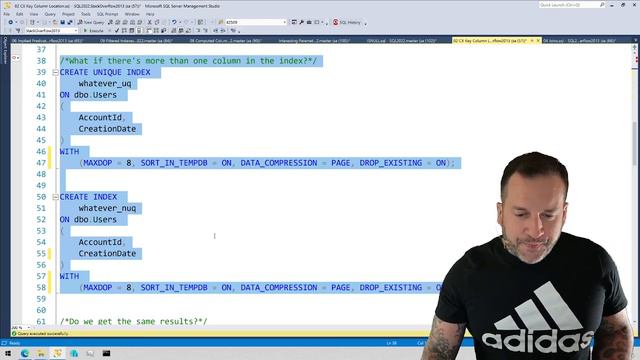
Task: Open File Explorer from the taskbar
Action: [41, 353]
